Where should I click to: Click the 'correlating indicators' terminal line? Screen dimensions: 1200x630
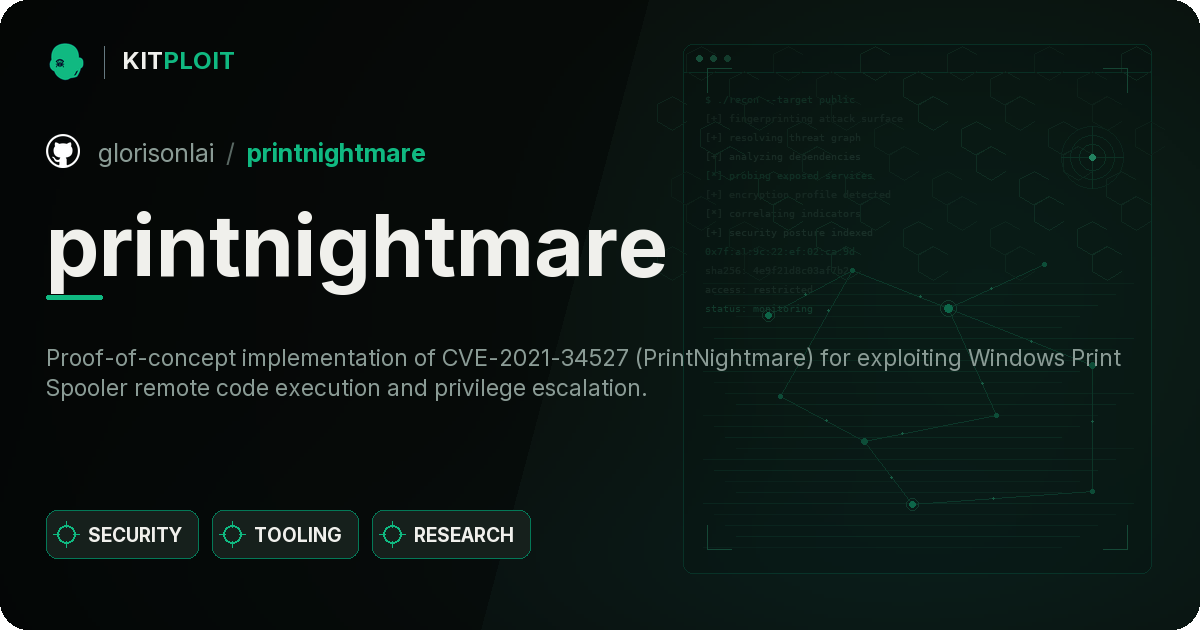click(782, 214)
